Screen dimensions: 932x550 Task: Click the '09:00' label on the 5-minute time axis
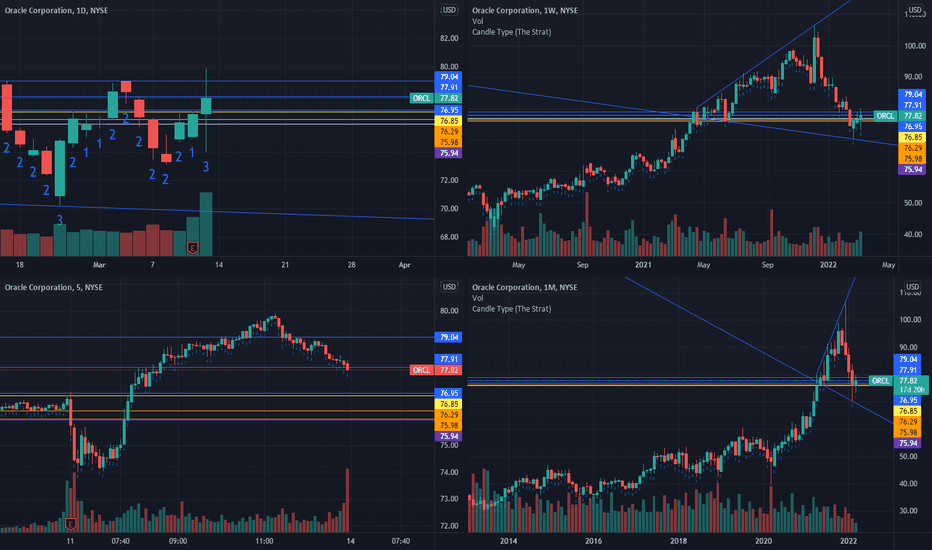point(178,541)
